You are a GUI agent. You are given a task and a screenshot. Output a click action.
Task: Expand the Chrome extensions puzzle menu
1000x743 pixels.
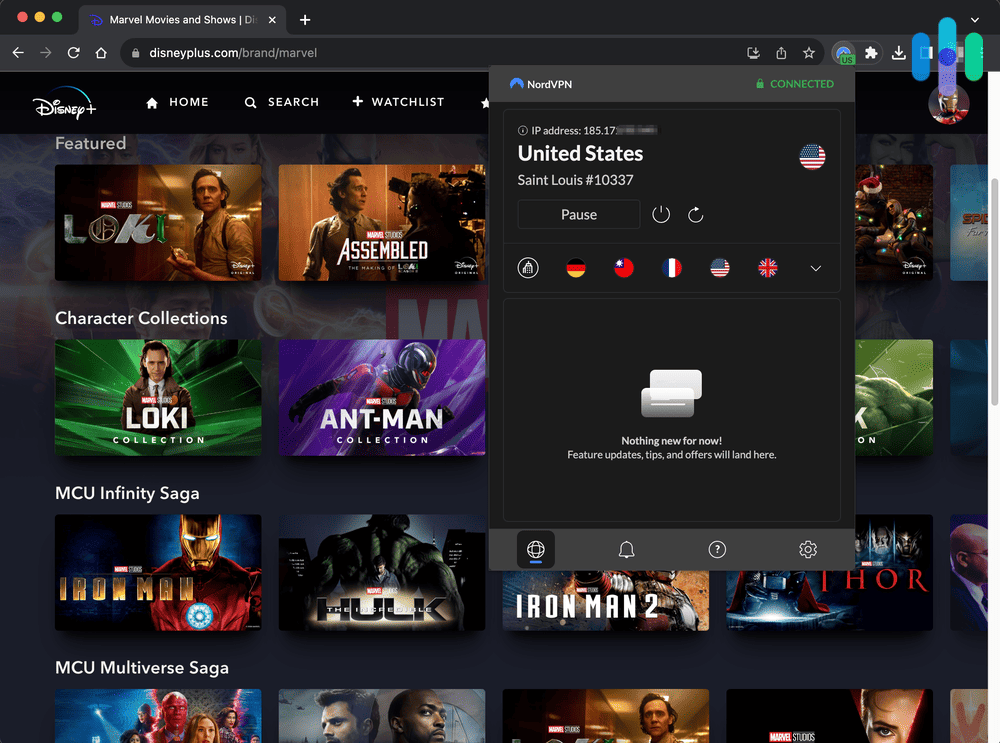tap(872, 51)
